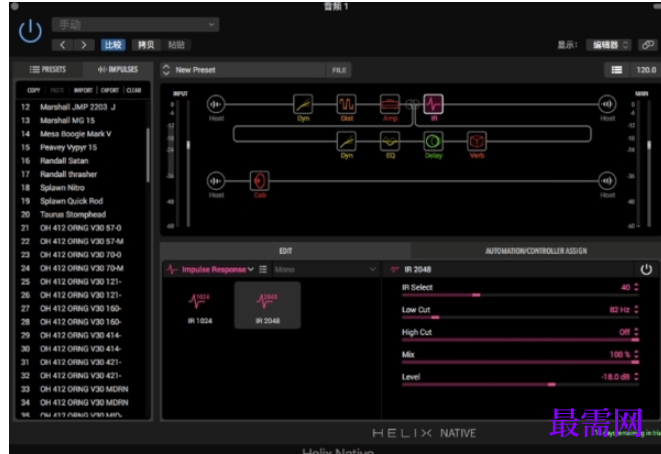Click the 比较 compare button
This screenshot has height=454, width=661.
point(113,45)
